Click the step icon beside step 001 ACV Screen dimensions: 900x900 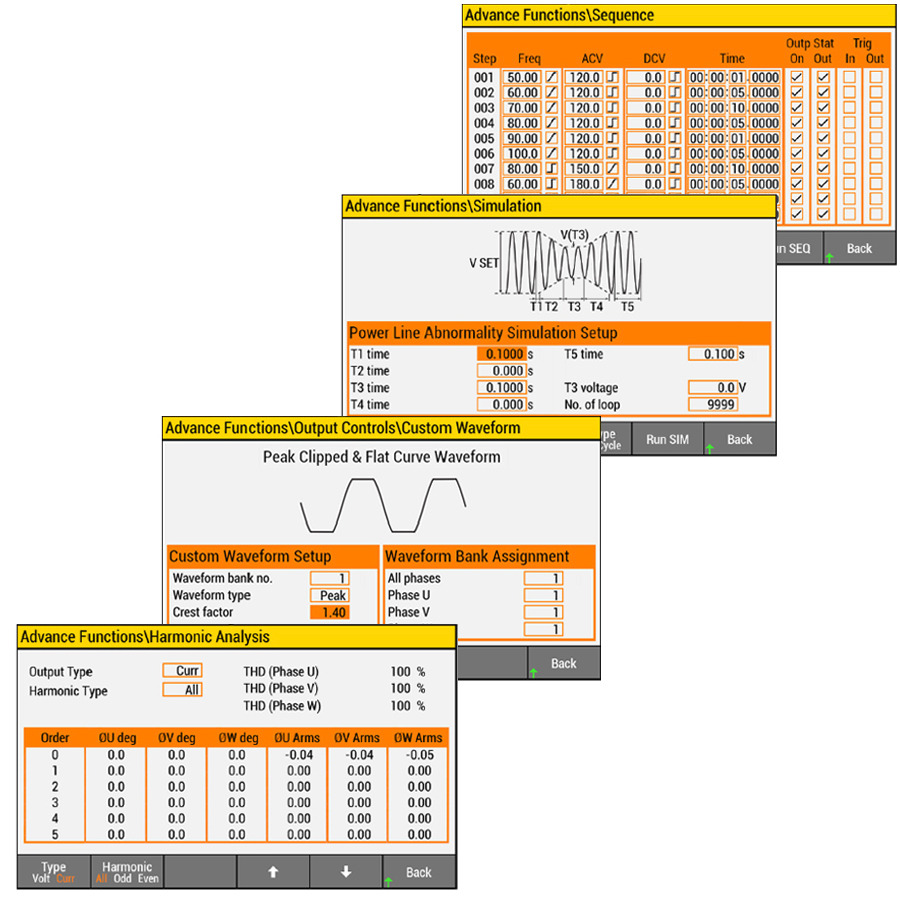[612, 77]
